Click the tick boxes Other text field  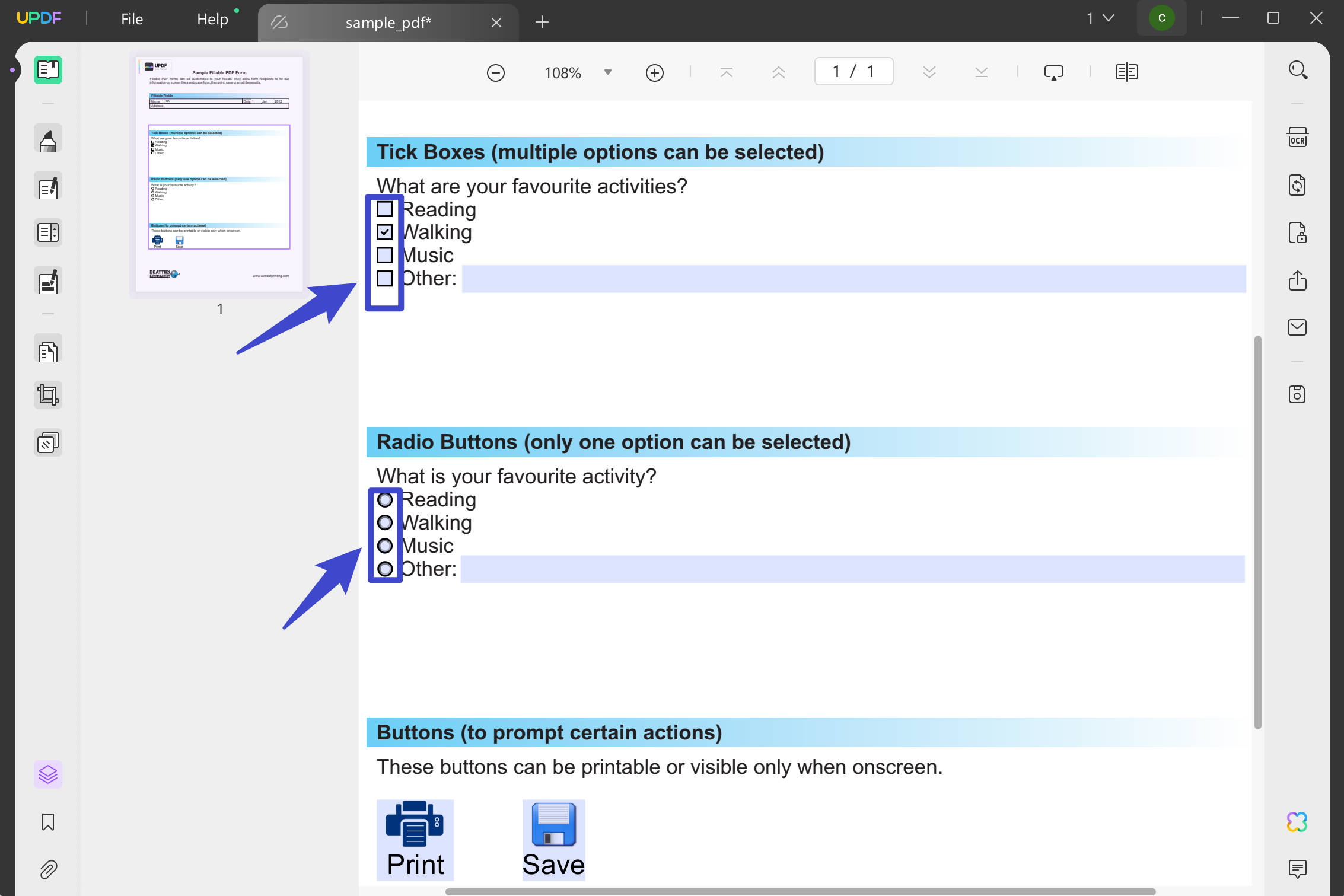[853, 279]
